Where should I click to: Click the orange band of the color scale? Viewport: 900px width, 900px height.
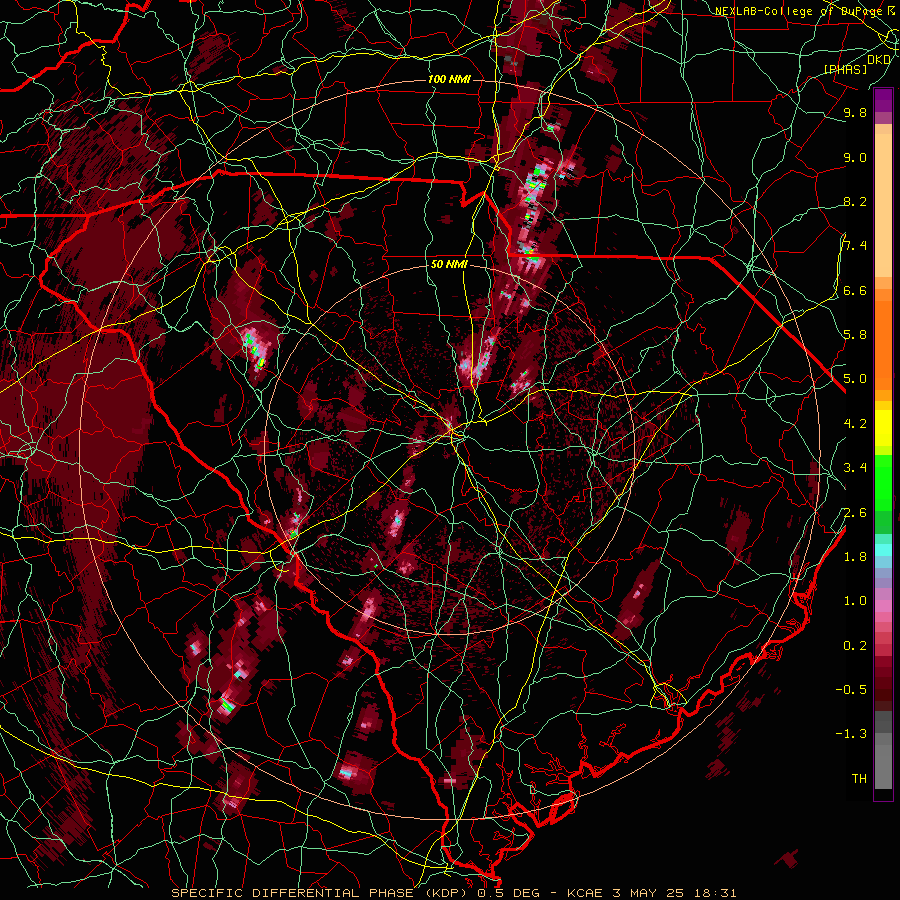pyautogui.click(x=883, y=346)
